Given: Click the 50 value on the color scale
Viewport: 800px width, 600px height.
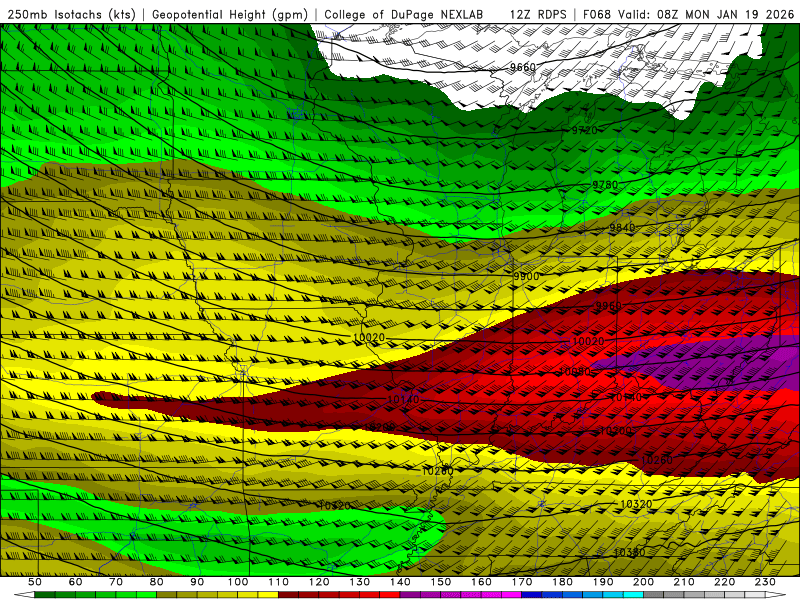Looking at the screenshot, I should tap(35, 582).
